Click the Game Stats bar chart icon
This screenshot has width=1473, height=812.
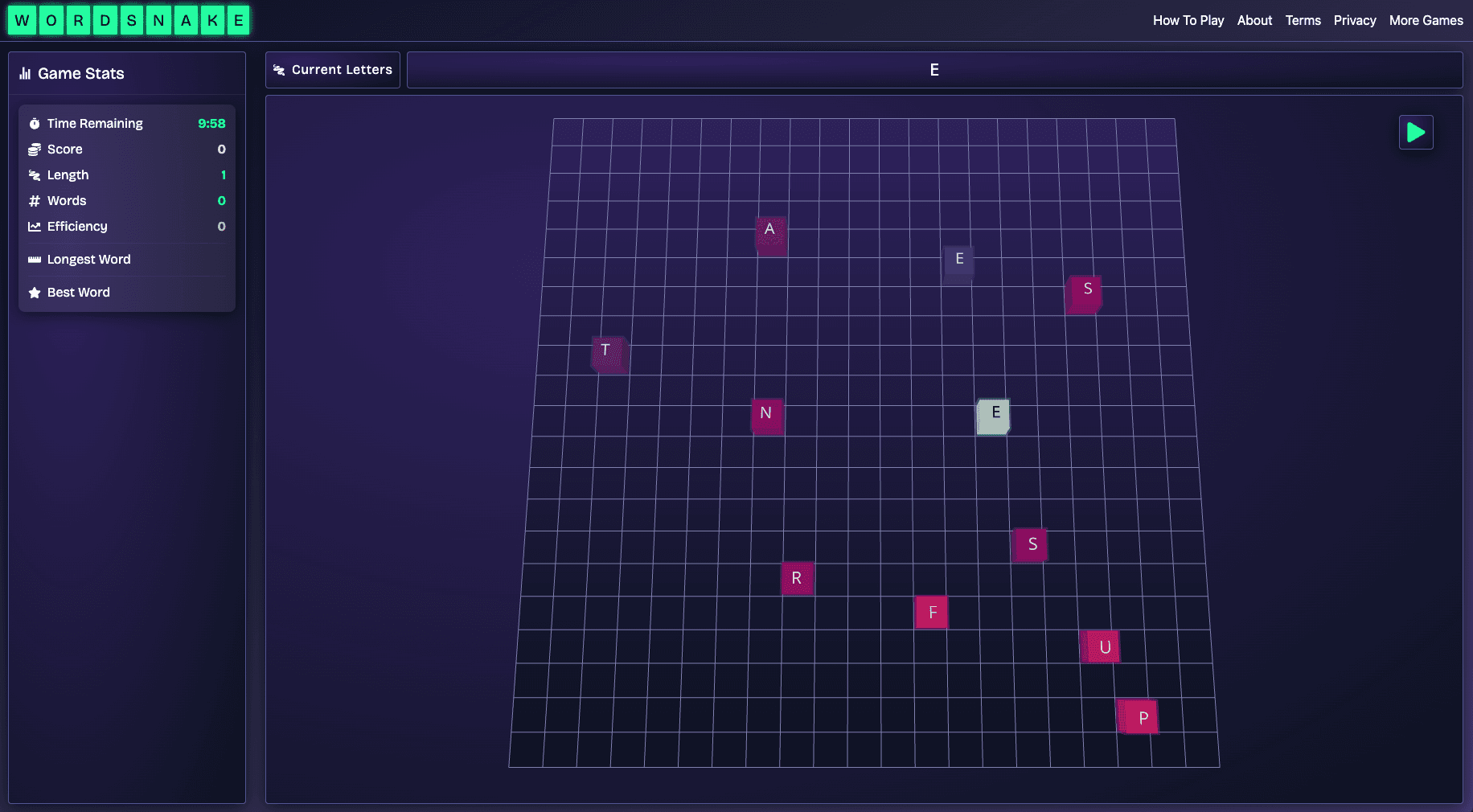(25, 74)
